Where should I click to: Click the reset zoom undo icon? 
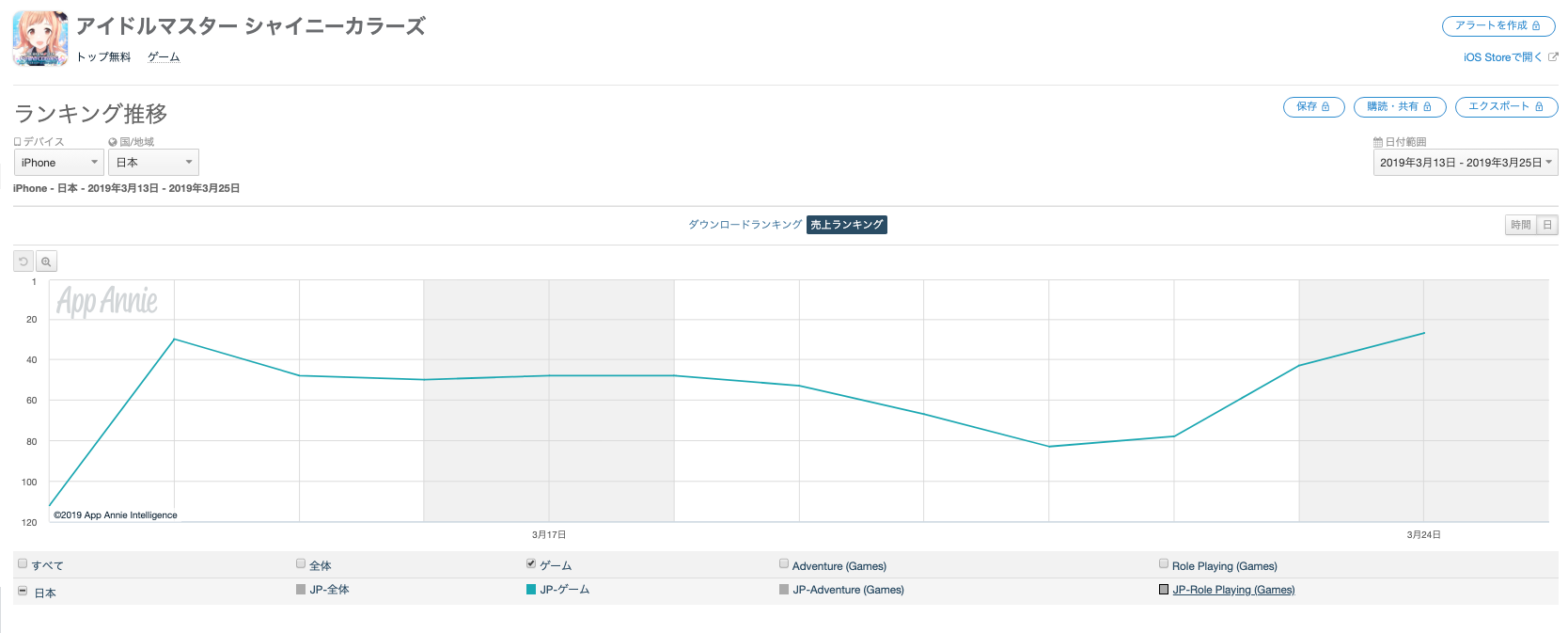[24, 261]
